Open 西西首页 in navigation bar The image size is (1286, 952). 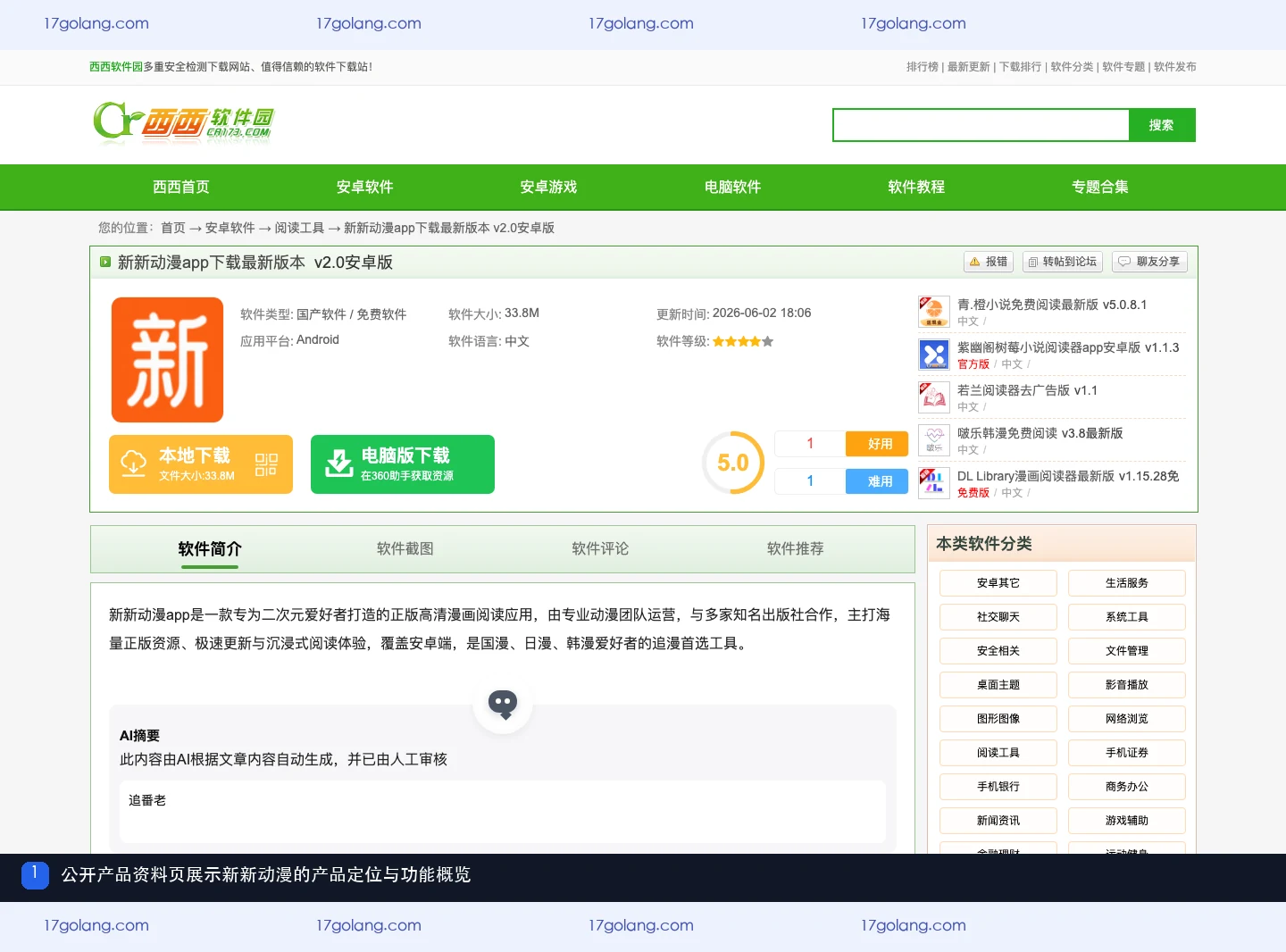click(x=181, y=187)
